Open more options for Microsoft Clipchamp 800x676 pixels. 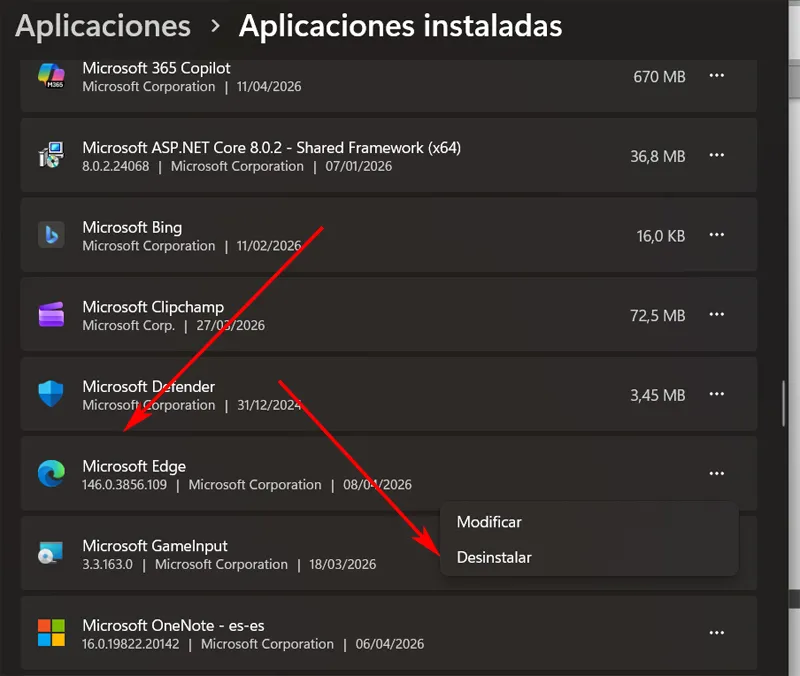pos(716,314)
